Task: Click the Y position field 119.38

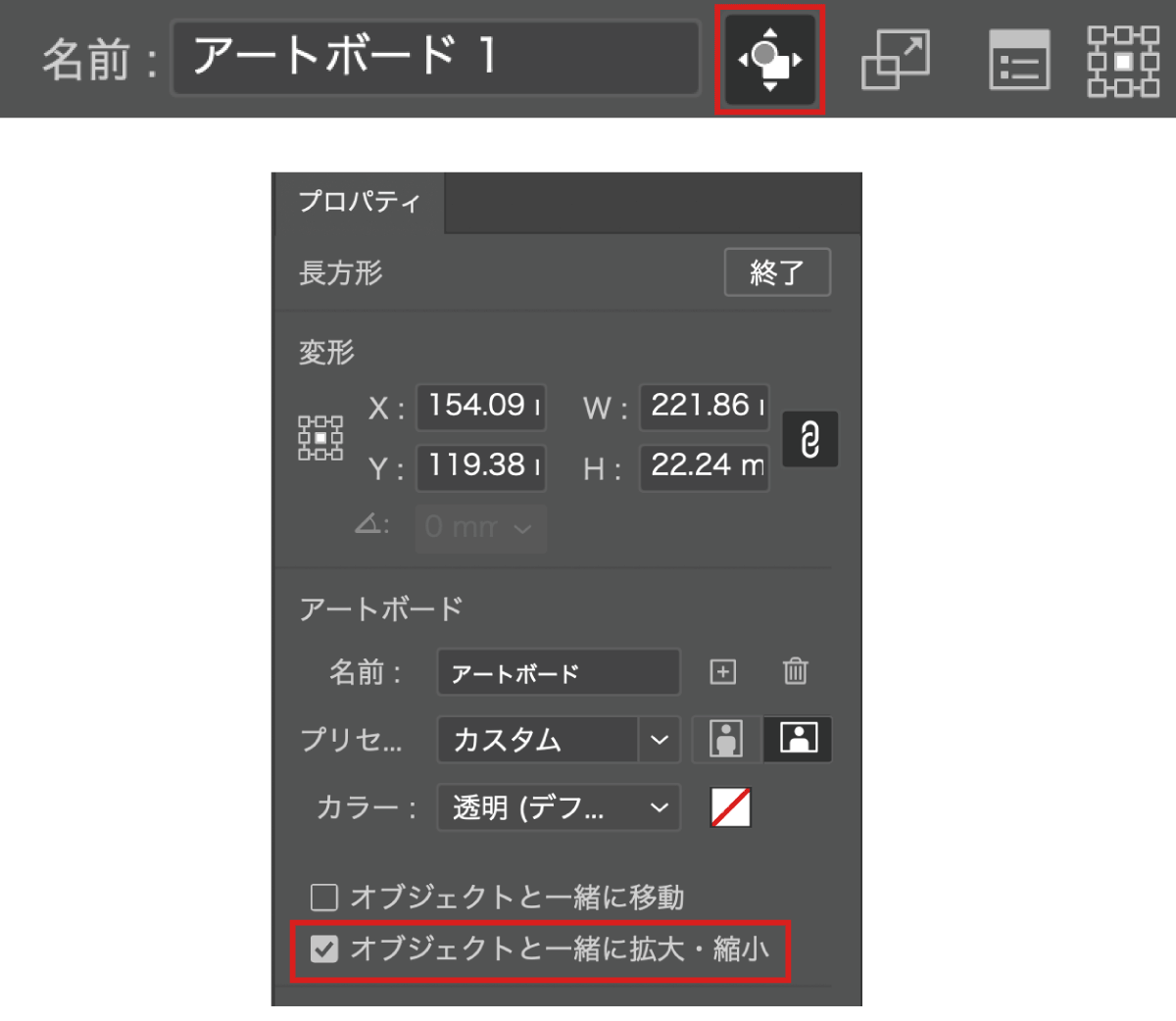Action: coord(481,466)
